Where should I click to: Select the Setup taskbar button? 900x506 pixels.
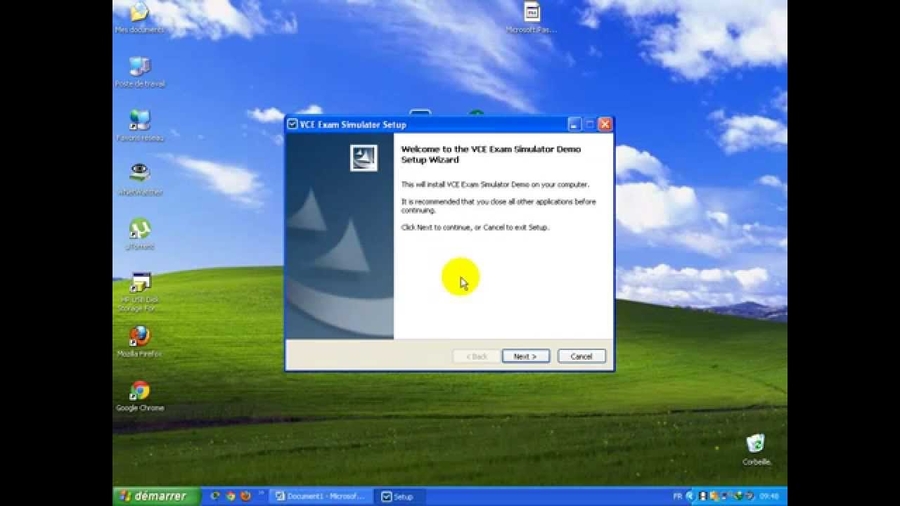[398, 496]
